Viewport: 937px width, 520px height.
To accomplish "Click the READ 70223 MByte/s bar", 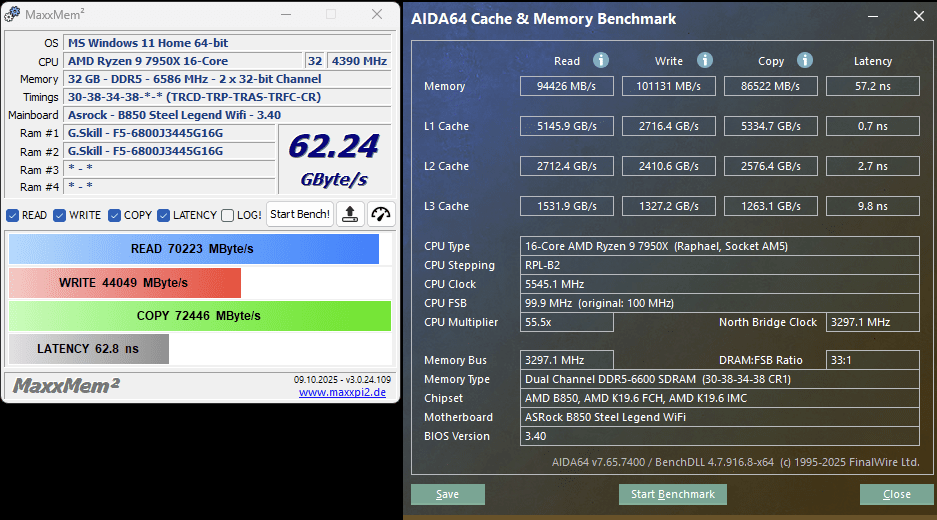I will tap(194, 249).
